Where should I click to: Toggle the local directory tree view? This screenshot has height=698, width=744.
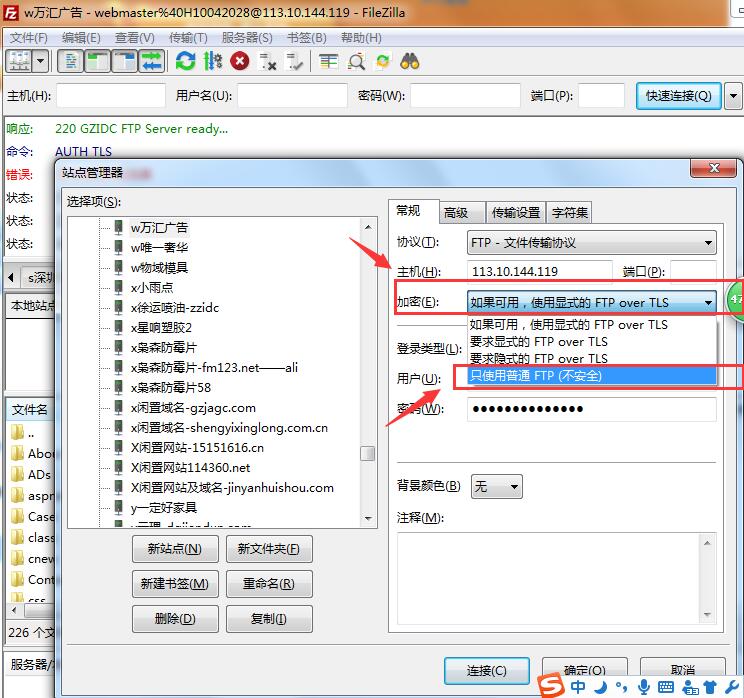[98, 62]
